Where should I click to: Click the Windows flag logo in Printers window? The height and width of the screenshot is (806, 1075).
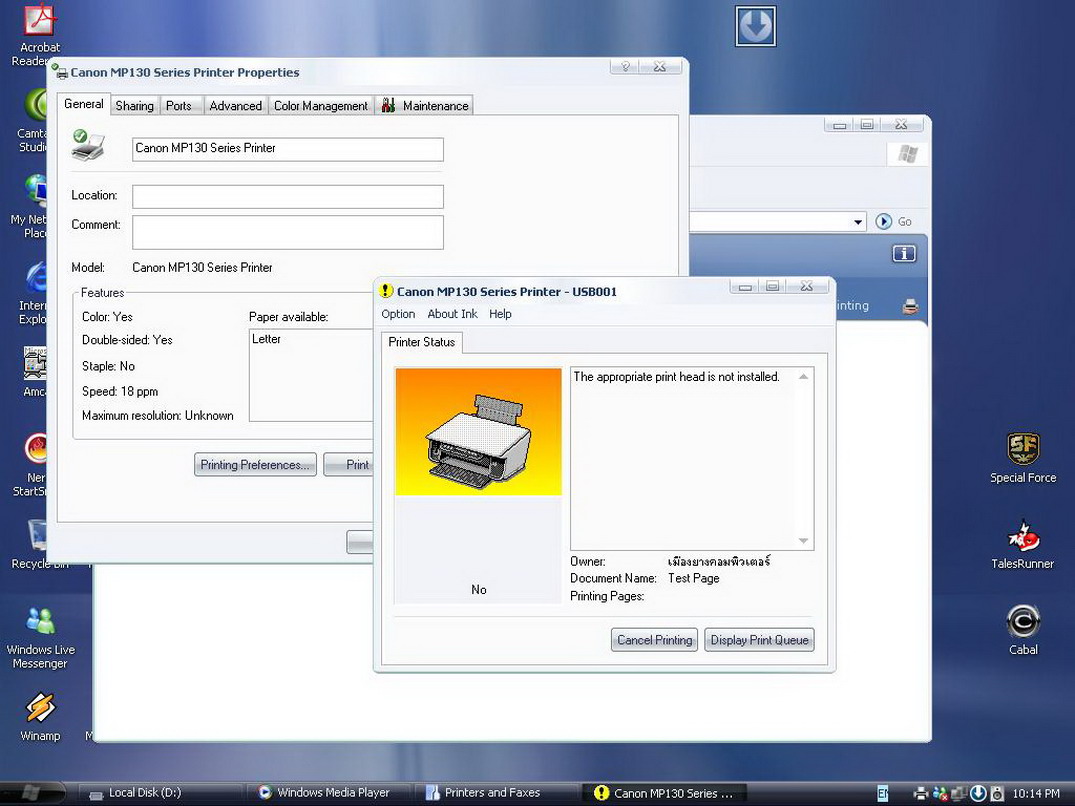click(908, 154)
